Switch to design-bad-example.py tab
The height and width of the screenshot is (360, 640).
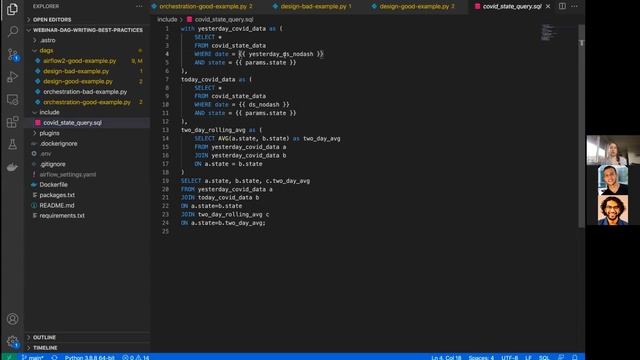(x=313, y=7)
